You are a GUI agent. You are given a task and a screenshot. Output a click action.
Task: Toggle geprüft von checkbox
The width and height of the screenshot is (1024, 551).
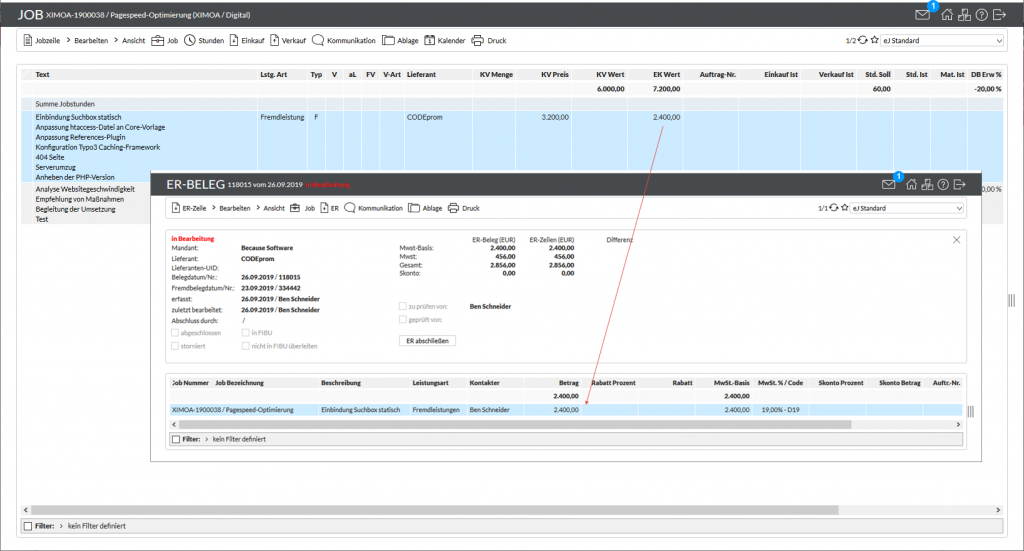403,320
